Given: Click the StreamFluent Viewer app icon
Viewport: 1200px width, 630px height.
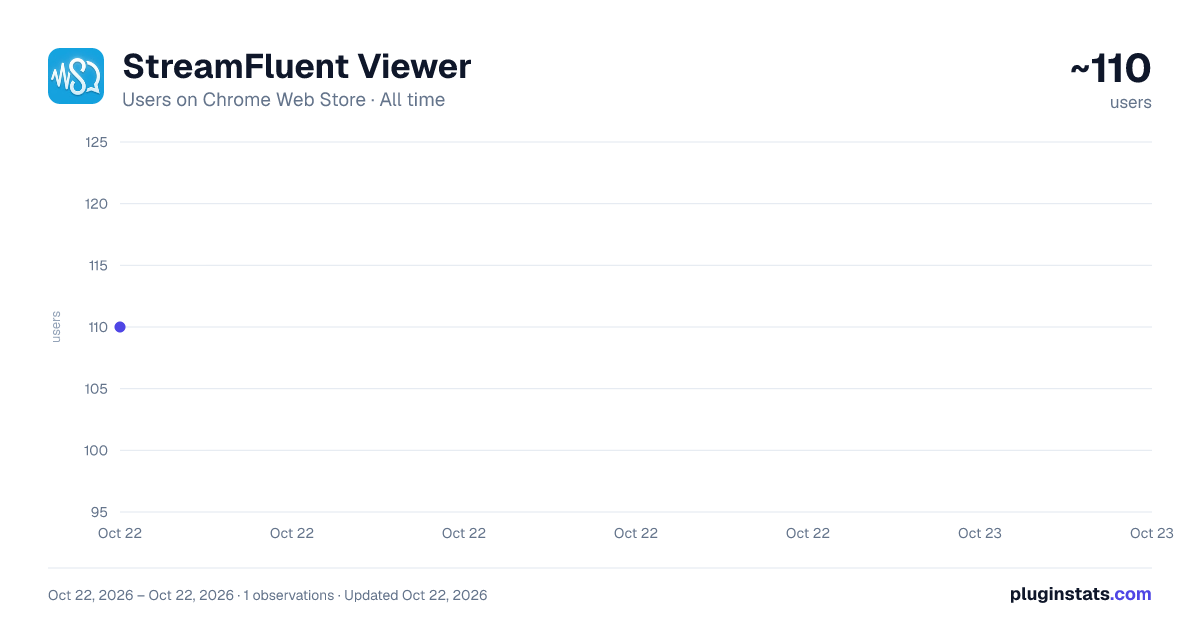Looking at the screenshot, I should click(x=76, y=76).
